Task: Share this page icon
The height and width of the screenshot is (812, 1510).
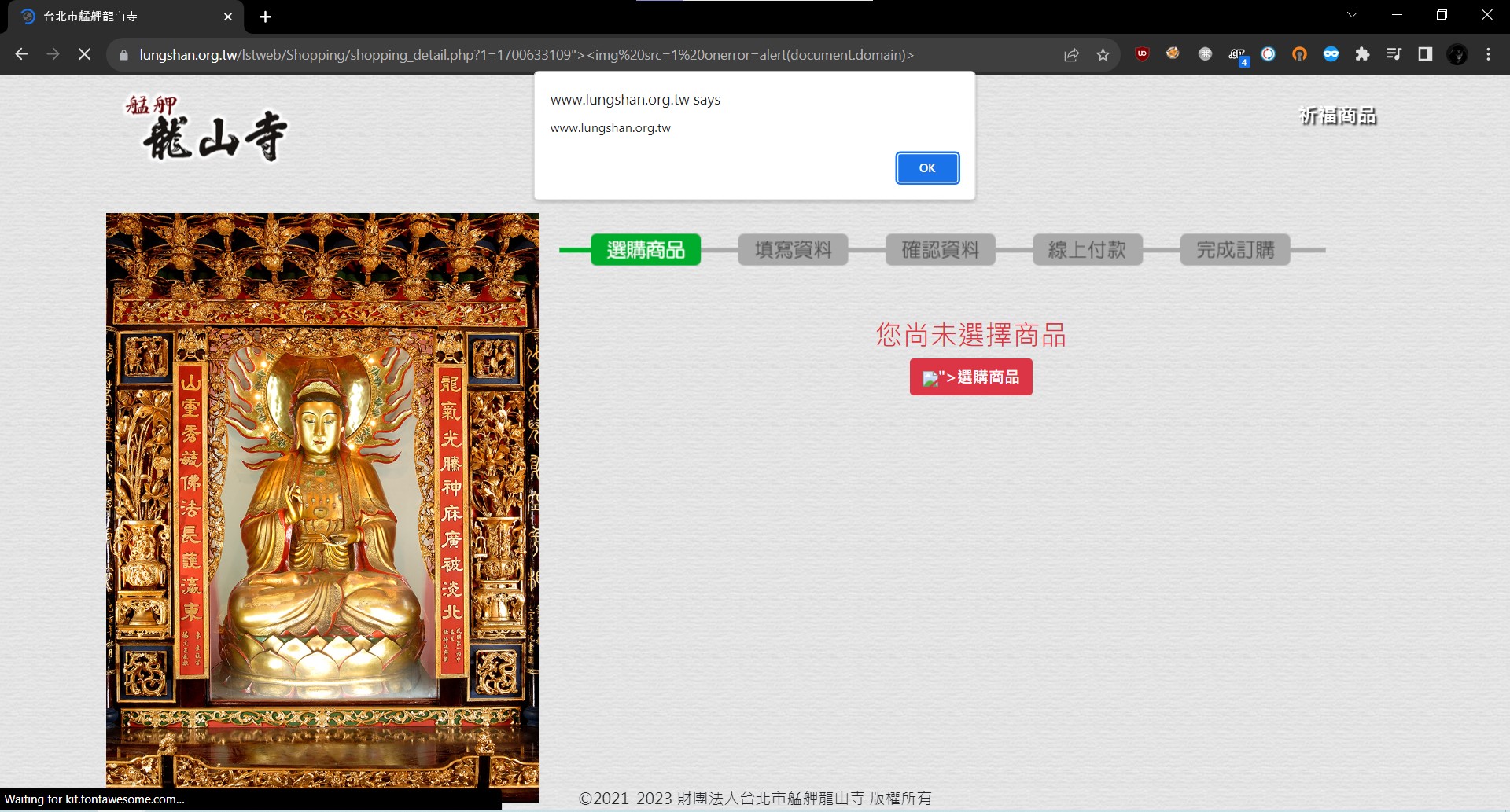Action: pyautogui.click(x=1071, y=54)
